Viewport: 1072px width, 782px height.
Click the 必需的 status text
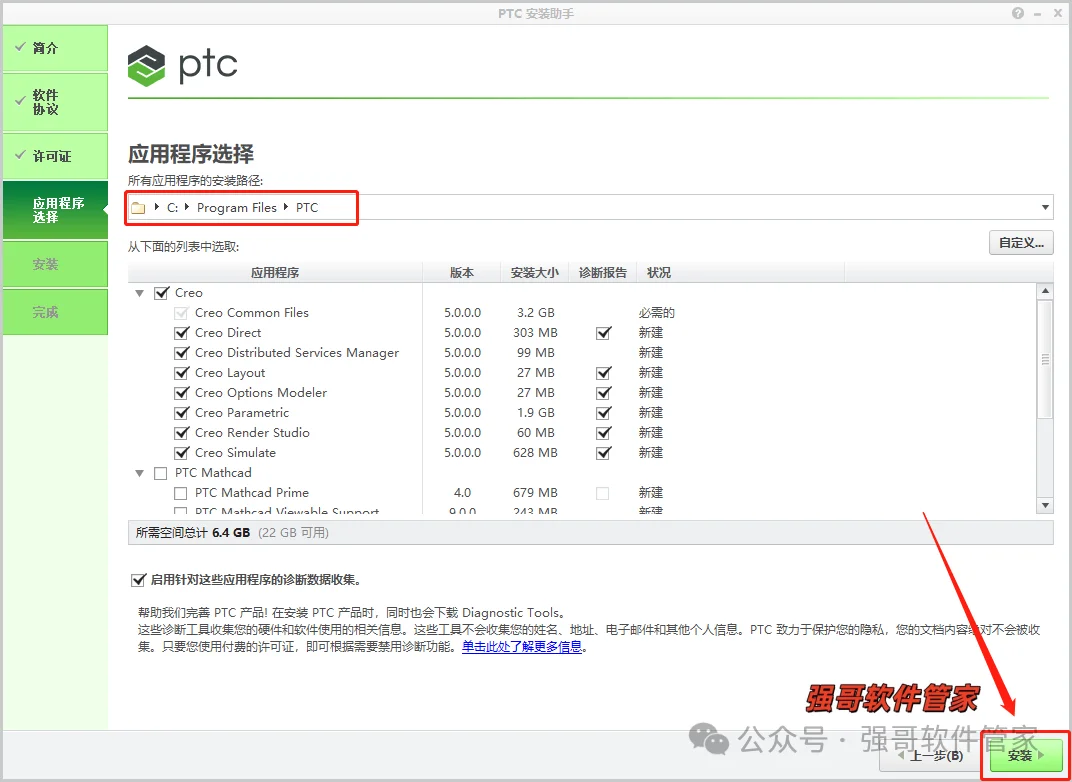657,313
